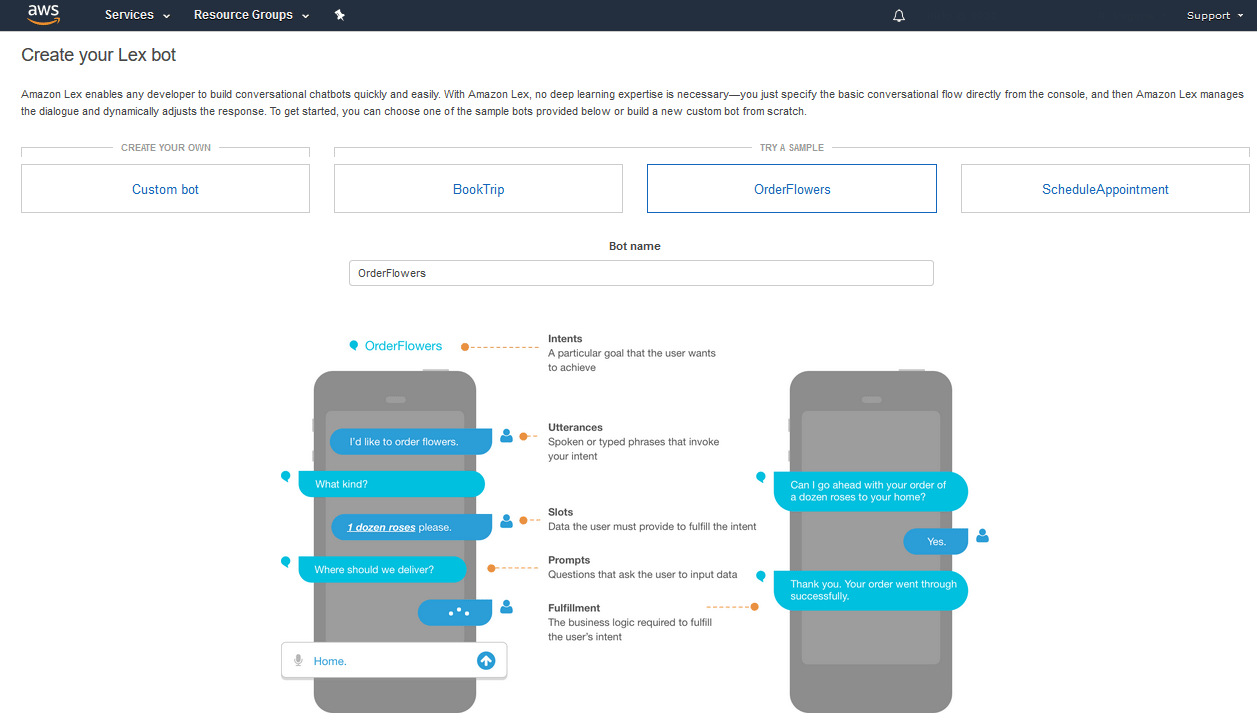Click the 'Home.' message input box
This screenshot has height=721, width=1258.
[394, 661]
